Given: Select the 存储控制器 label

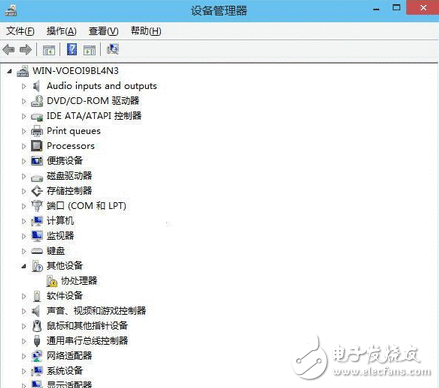Looking at the screenshot, I should (69, 191).
